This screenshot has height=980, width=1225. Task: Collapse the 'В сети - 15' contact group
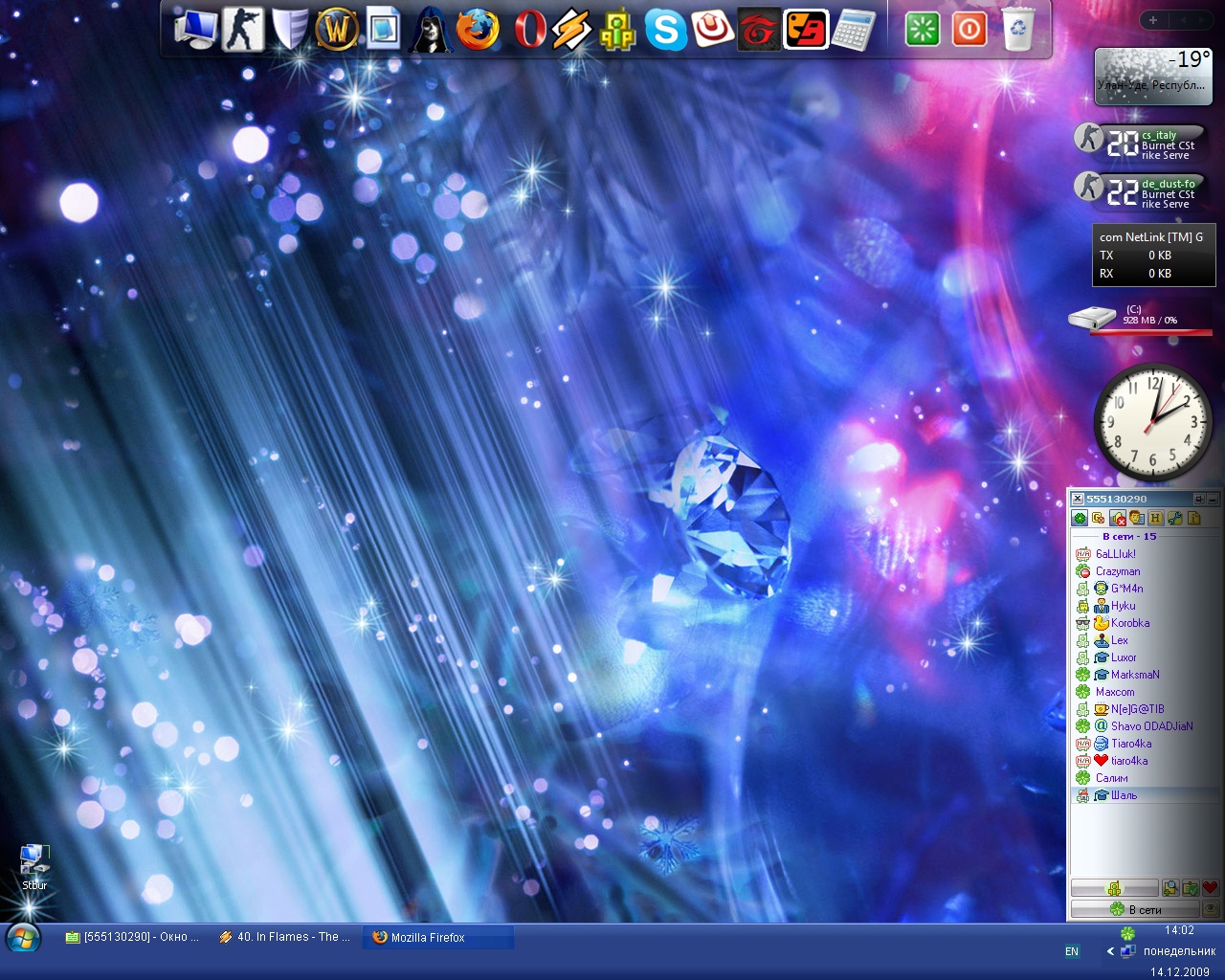1129,537
